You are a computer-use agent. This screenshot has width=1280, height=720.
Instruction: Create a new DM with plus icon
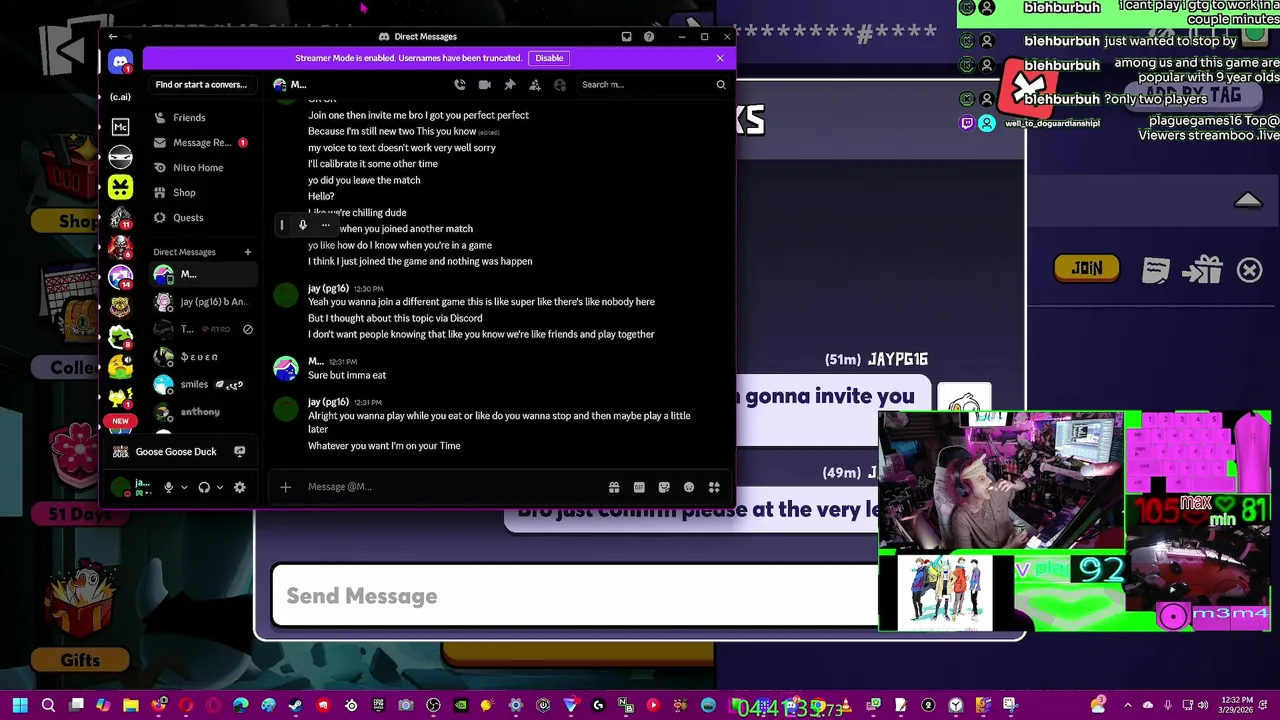pyautogui.click(x=248, y=252)
